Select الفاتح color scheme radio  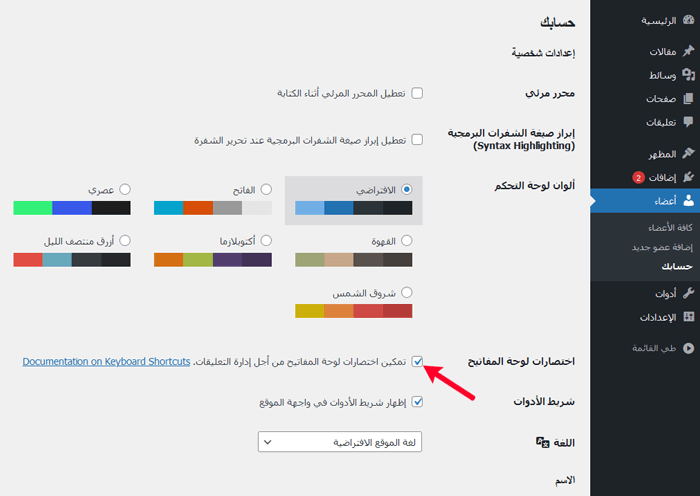266,189
